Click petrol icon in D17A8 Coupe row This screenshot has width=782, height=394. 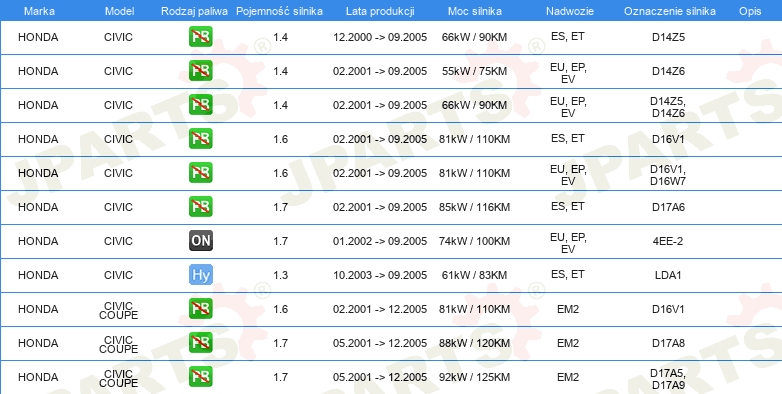(200, 343)
